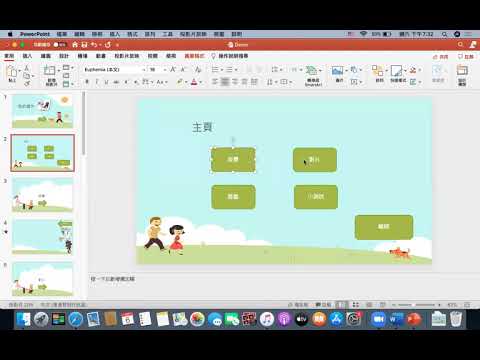480x360 pixels.
Task: Select slide 1 thumbnail
Action: (x=42, y=111)
